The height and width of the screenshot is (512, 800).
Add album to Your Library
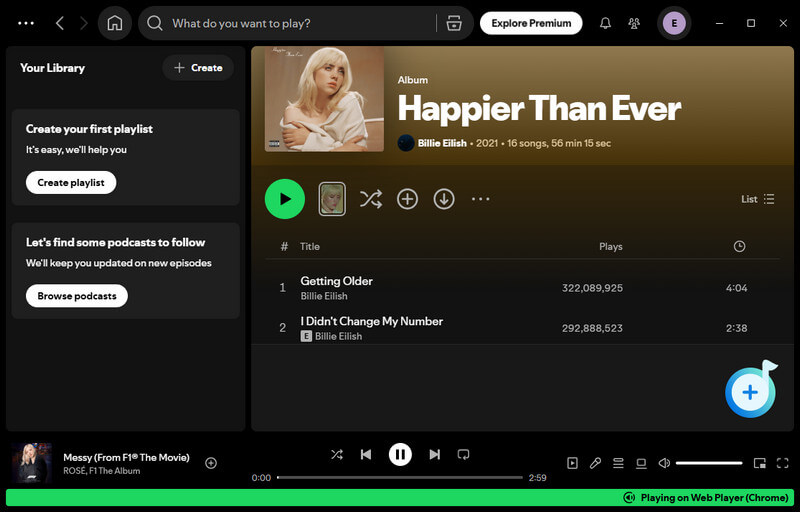click(407, 199)
